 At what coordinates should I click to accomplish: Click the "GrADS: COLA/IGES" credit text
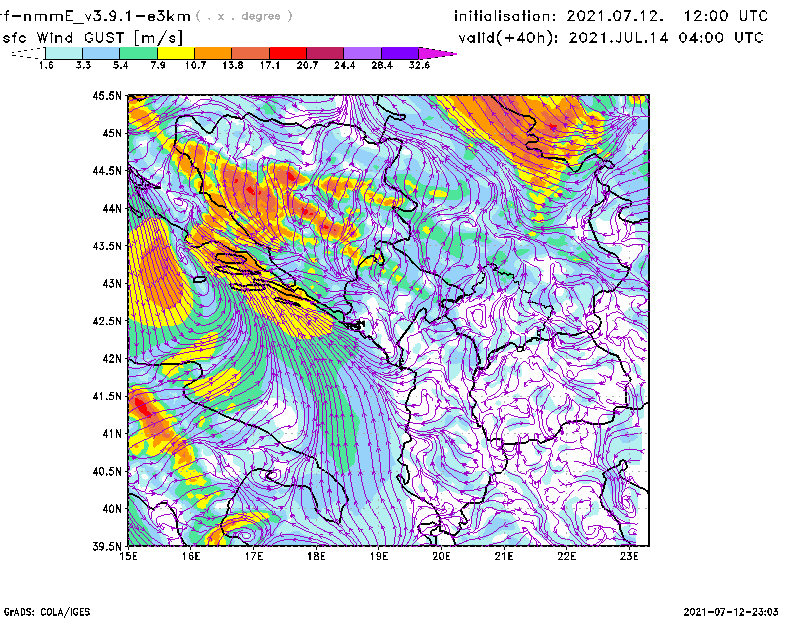point(47,612)
